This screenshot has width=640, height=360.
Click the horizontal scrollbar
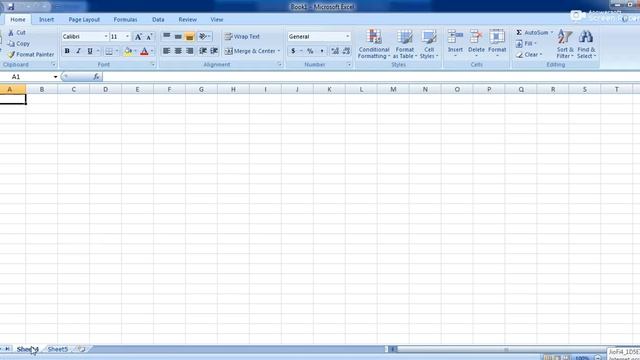click(x=505, y=349)
